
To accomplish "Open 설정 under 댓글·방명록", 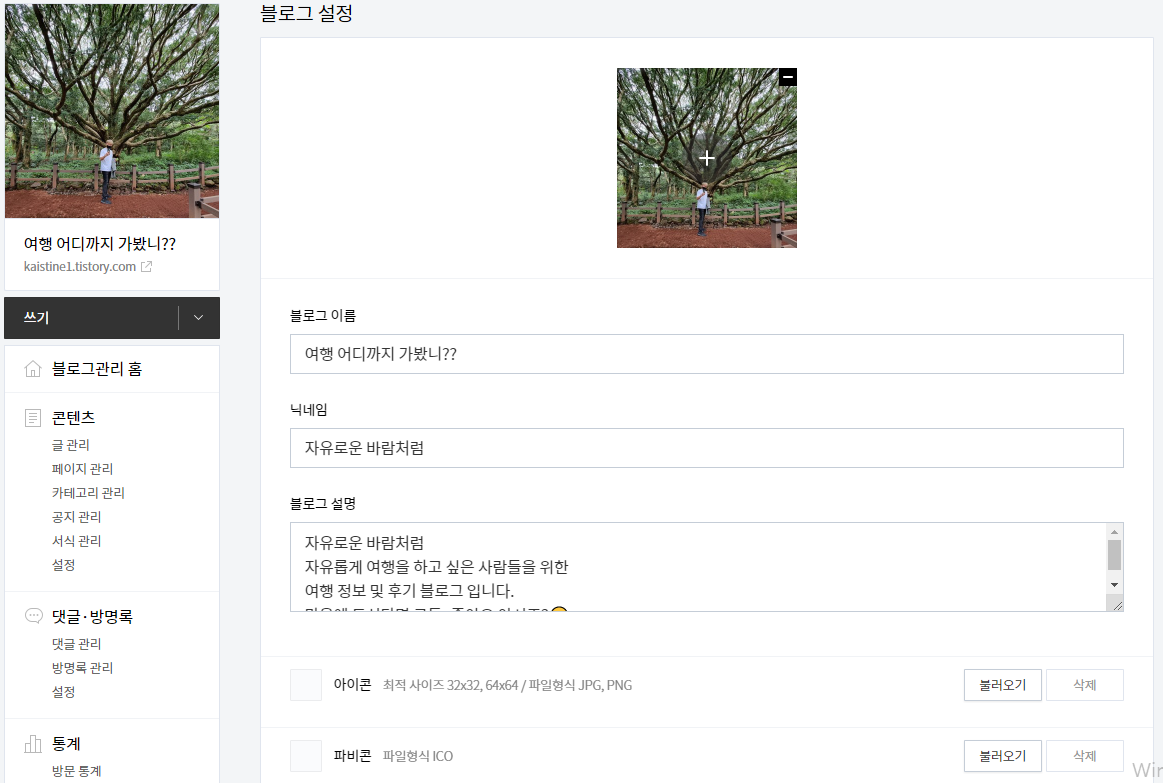I will pyautogui.click(x=63, y=692).
